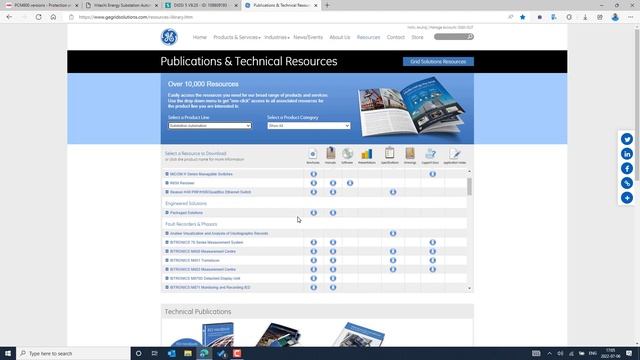Click the browser Back button
The width and height of the screenshot is (640, 360).
(x=9, y=17)
